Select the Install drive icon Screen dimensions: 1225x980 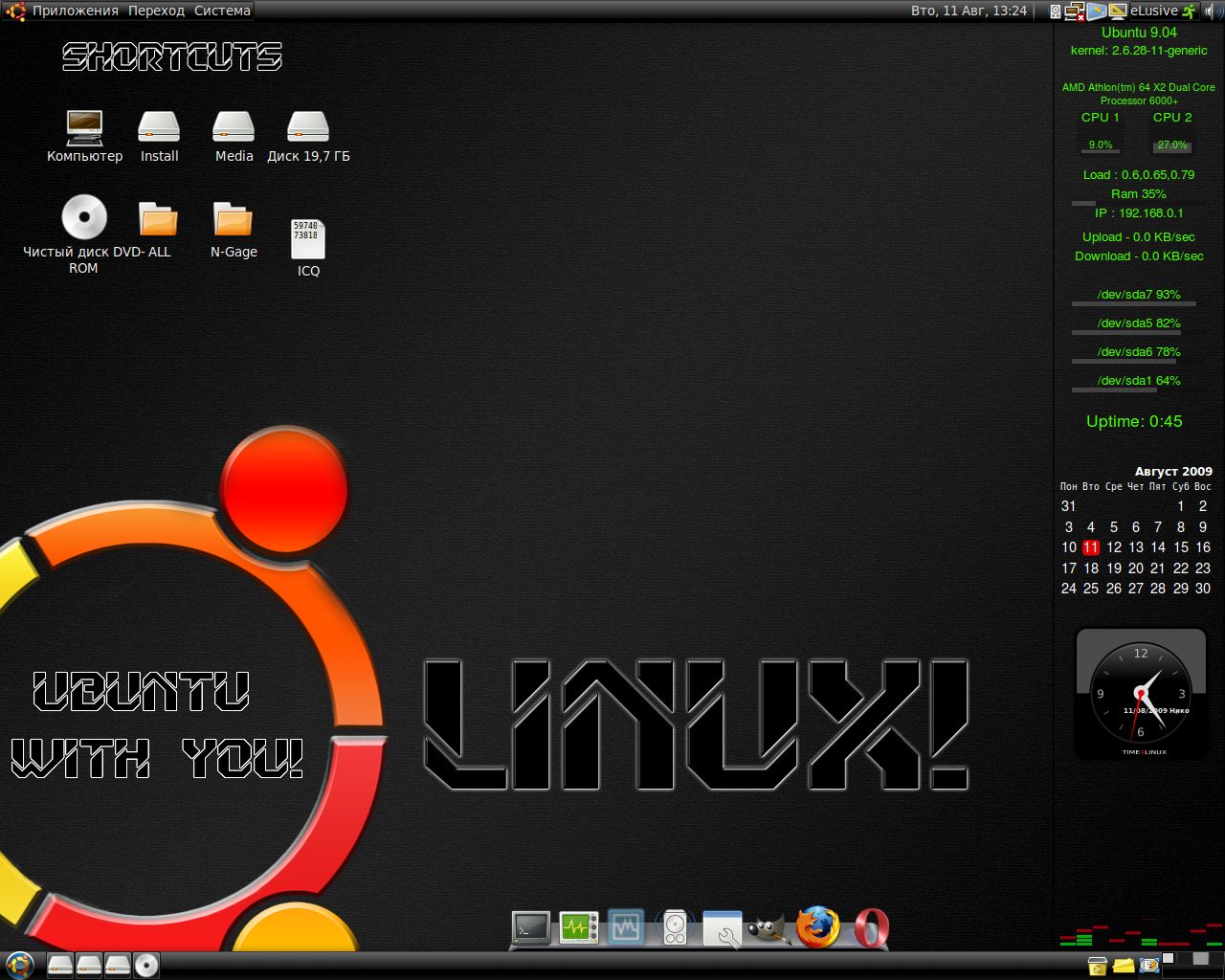point(159,137)
